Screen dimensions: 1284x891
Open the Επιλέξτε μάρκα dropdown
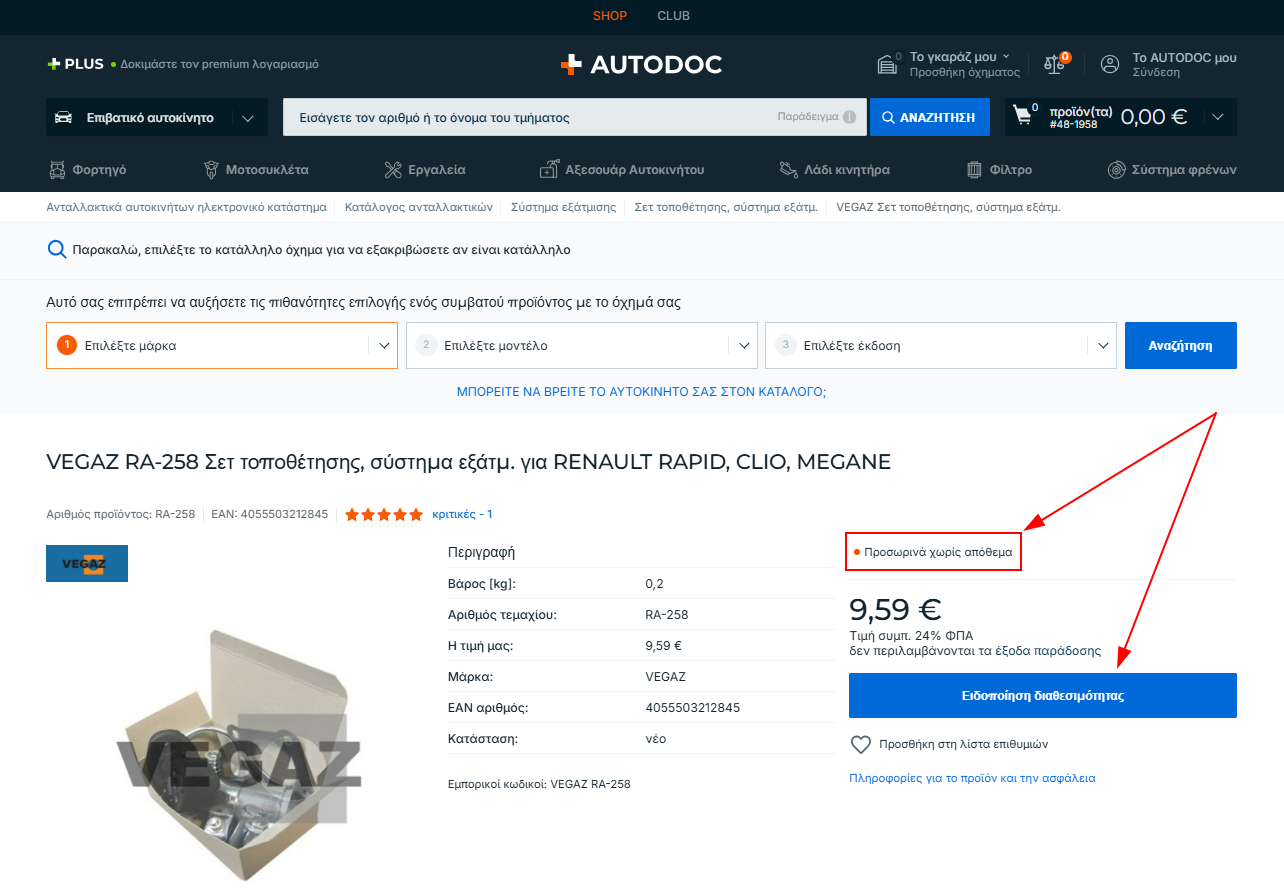[x=222, y=345]
